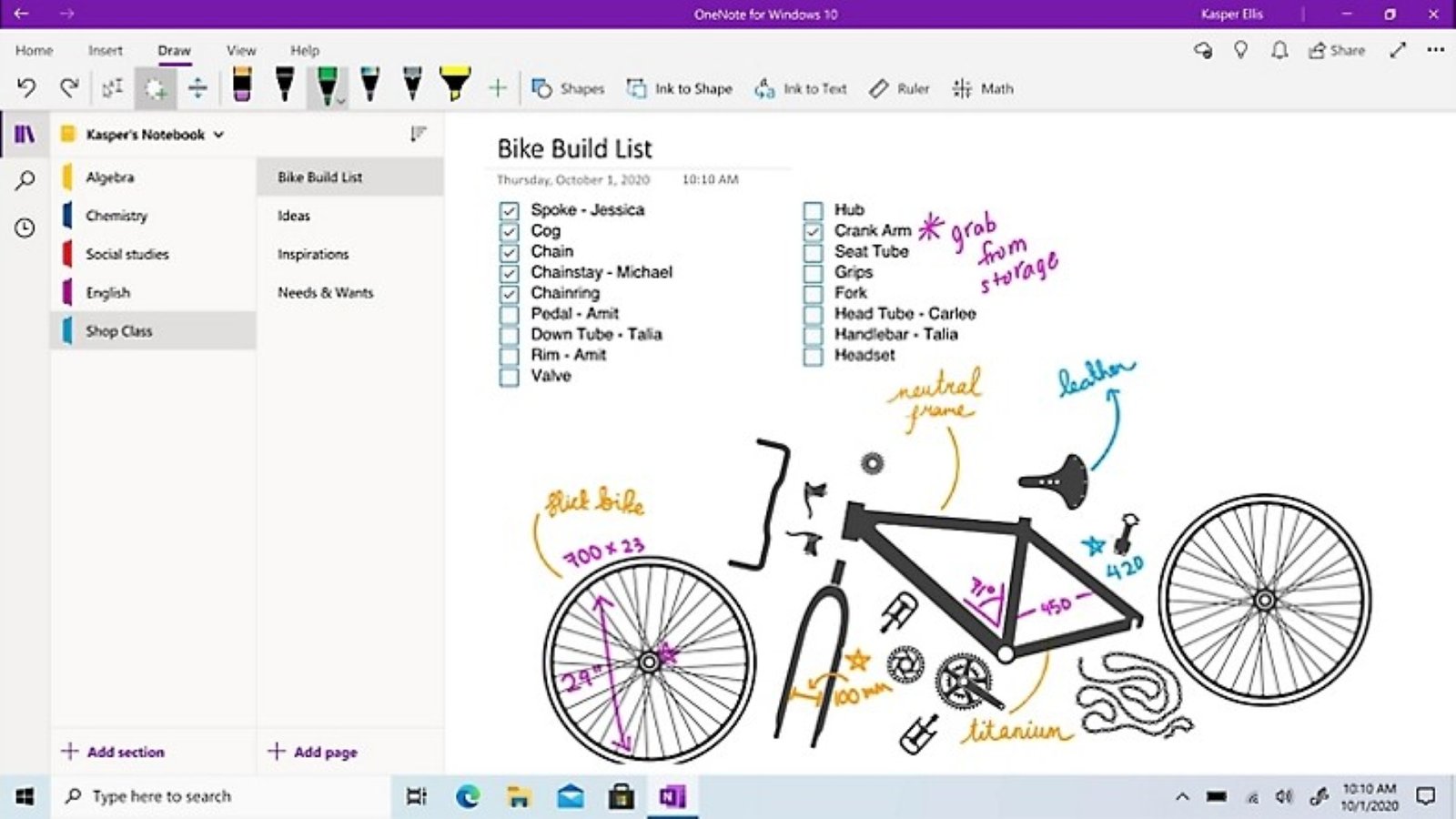Open the page sort options
1456x819 pixels.
419,134
